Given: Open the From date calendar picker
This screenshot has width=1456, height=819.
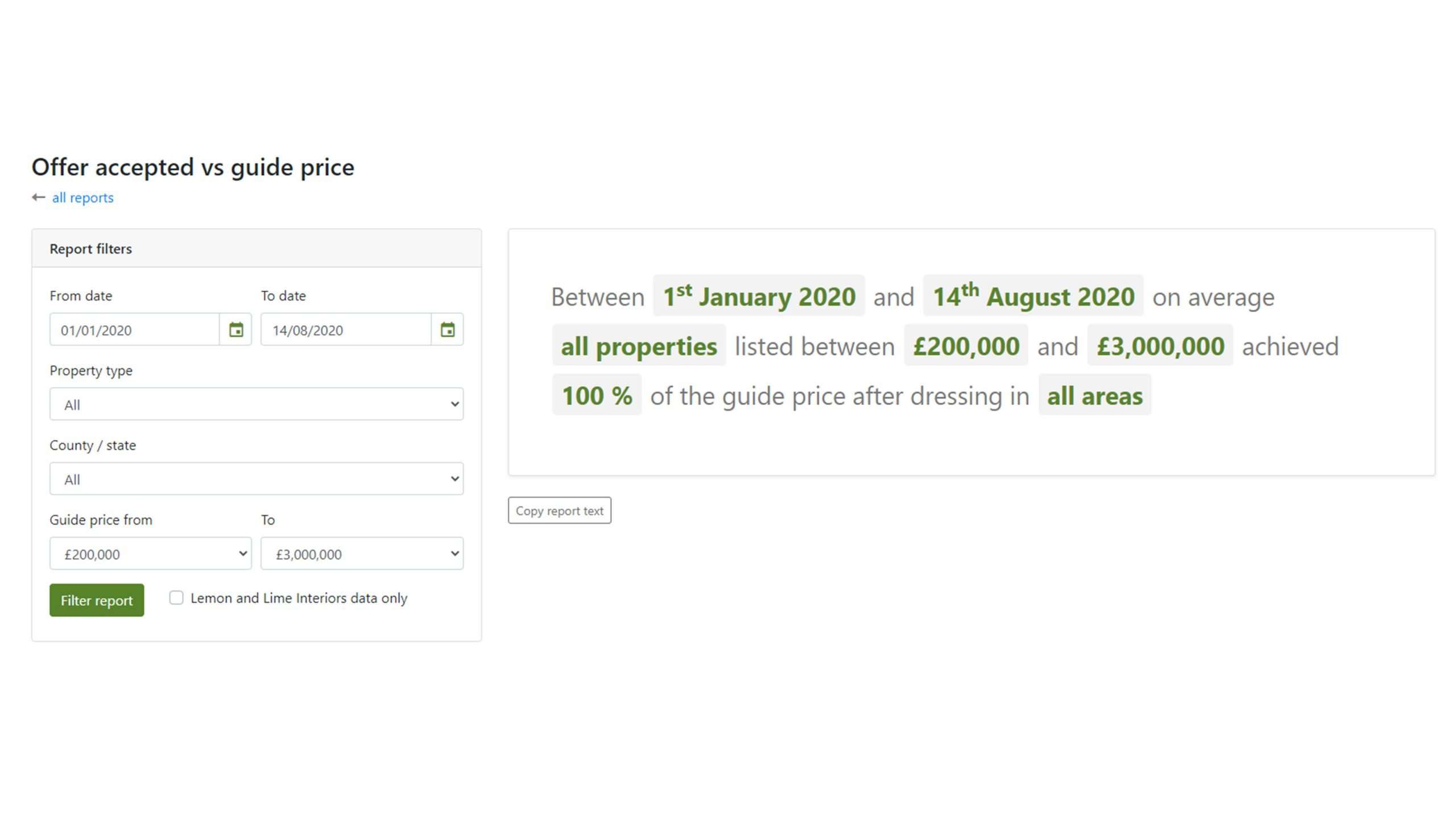Looking at the screenshot, I should (235, 329).
